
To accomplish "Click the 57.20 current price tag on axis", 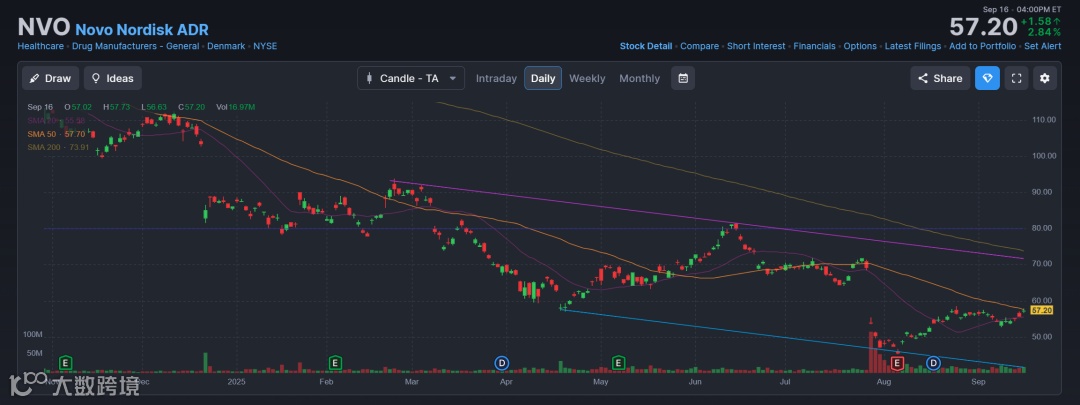I will click(1041, 310).
